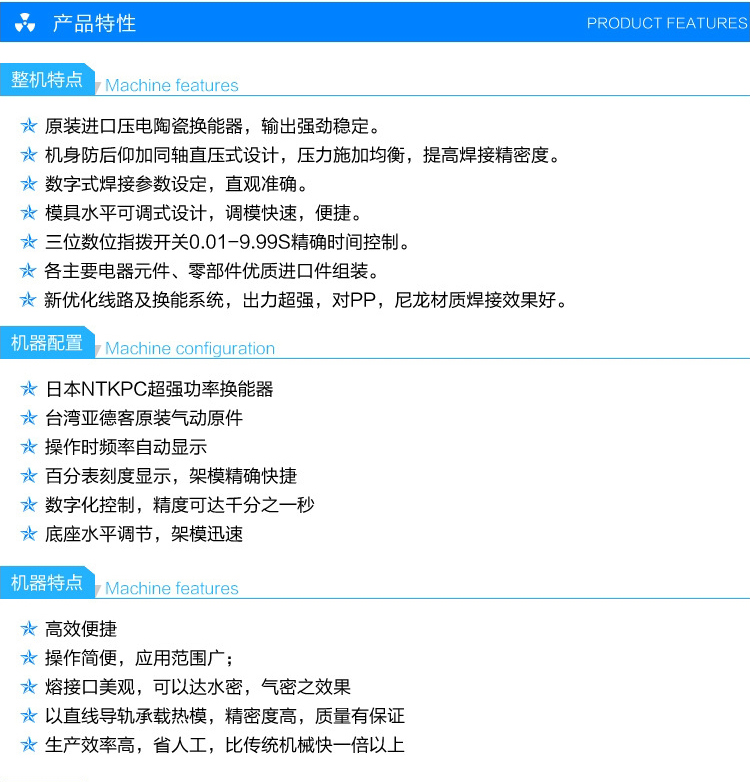Click the Machine configuration label
This screenshot has width=750, height=782.
[190, 349]
